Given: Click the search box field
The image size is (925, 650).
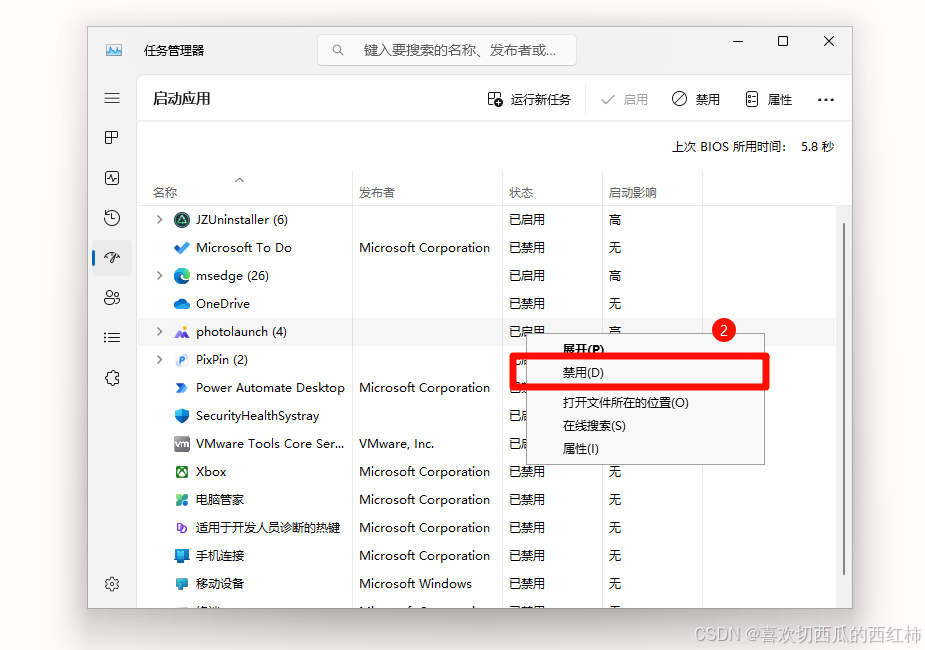Looking at the screenshot, I should point(447,50).
